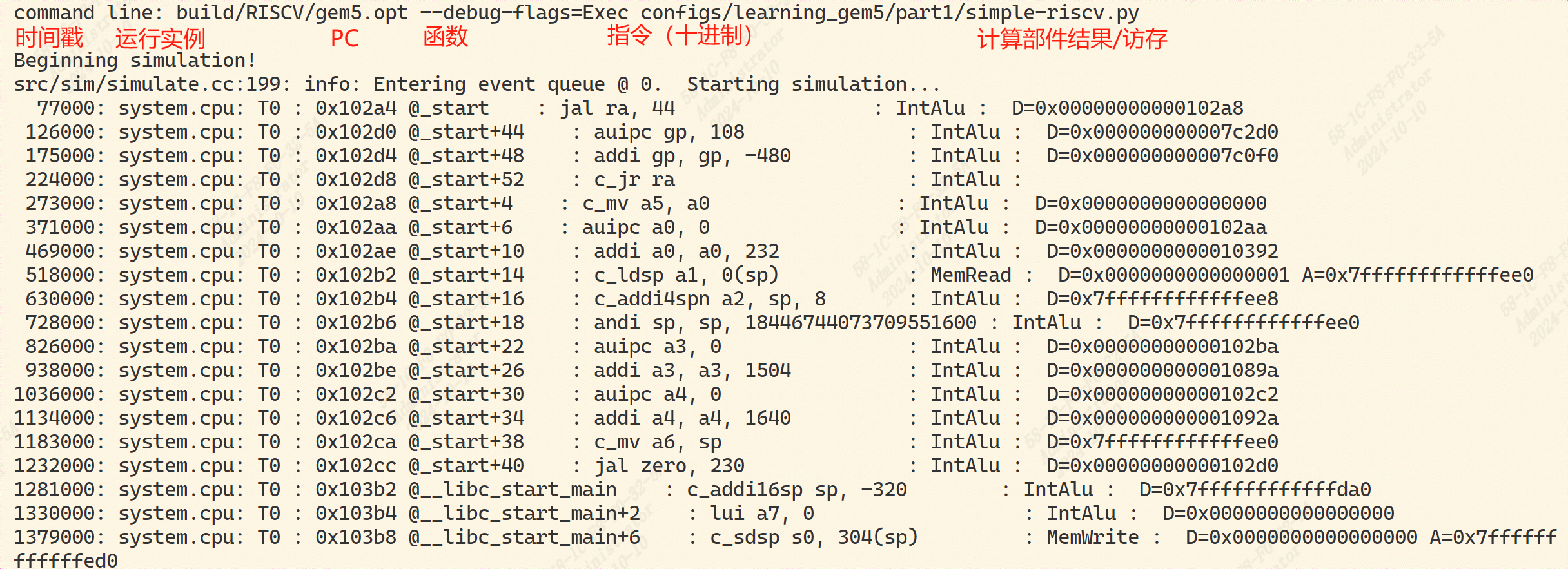Click result 'D=0x0000000000010392'
Viewport: 1568px width, 569px height.
click(1162, 251)
